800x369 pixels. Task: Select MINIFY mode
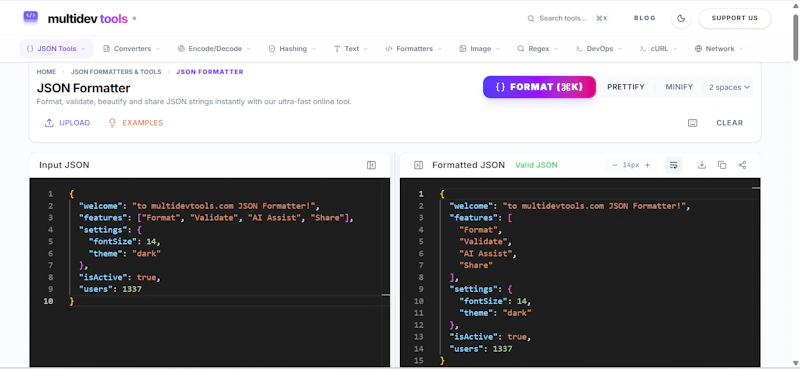point(679,87)
